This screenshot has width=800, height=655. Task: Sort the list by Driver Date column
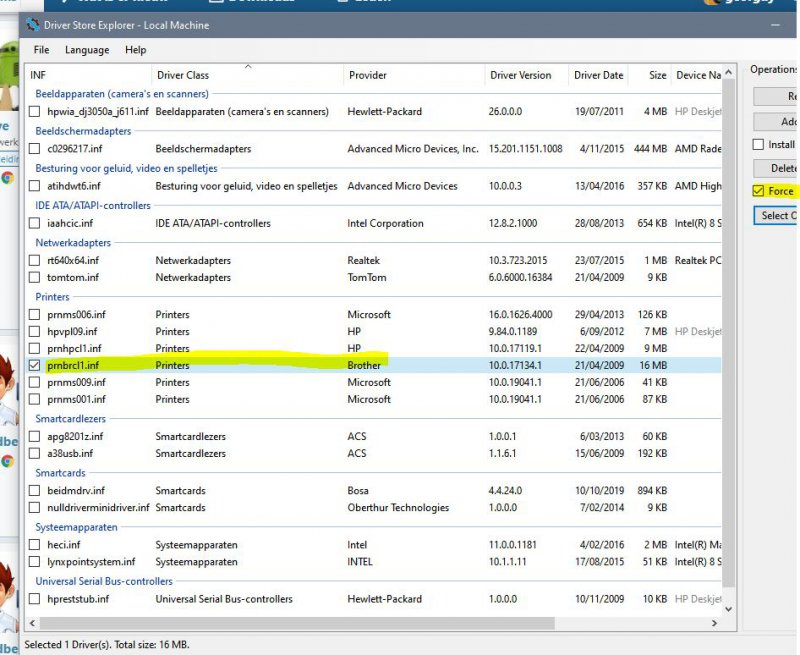pos(598,76)
